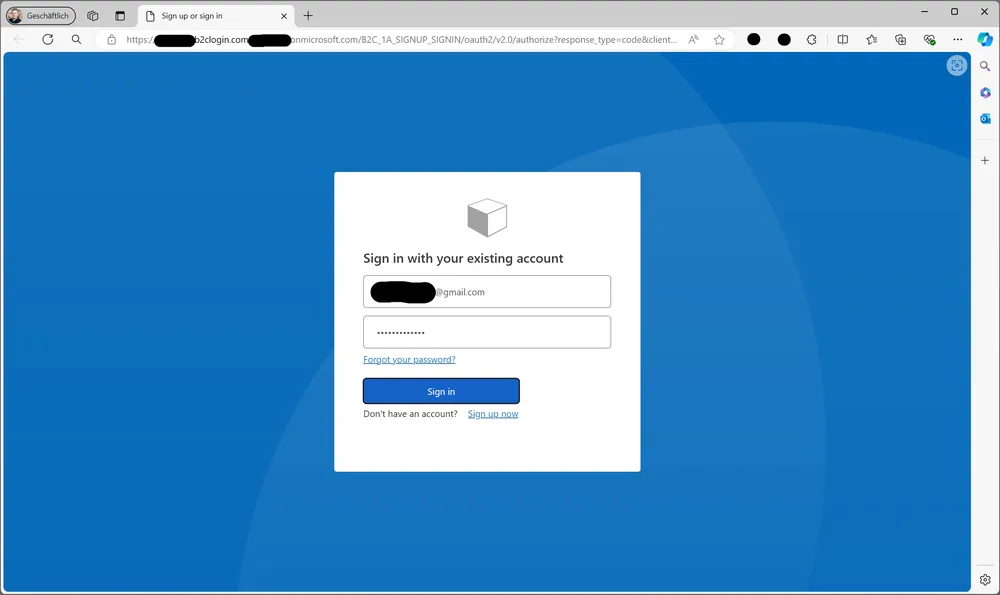Click into the password field
1000x595 pixels.
(486, 332)
